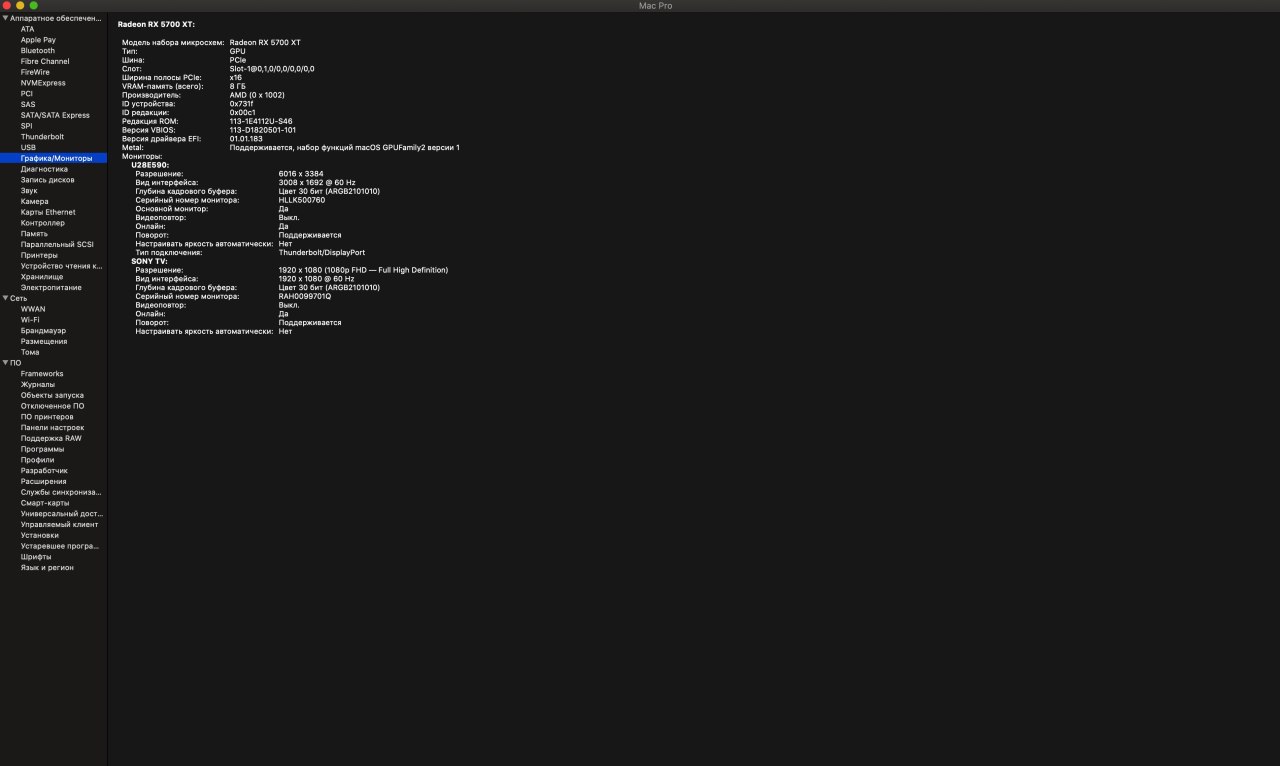
Task: Select ATA in the sidebar
Action: pos(27,29)
